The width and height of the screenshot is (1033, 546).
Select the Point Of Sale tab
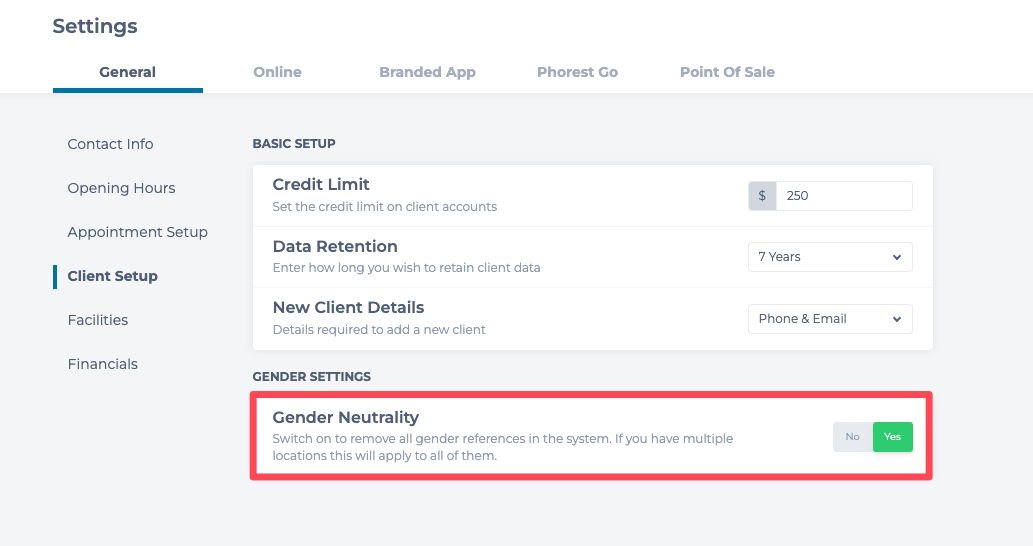tap(727, 72)
